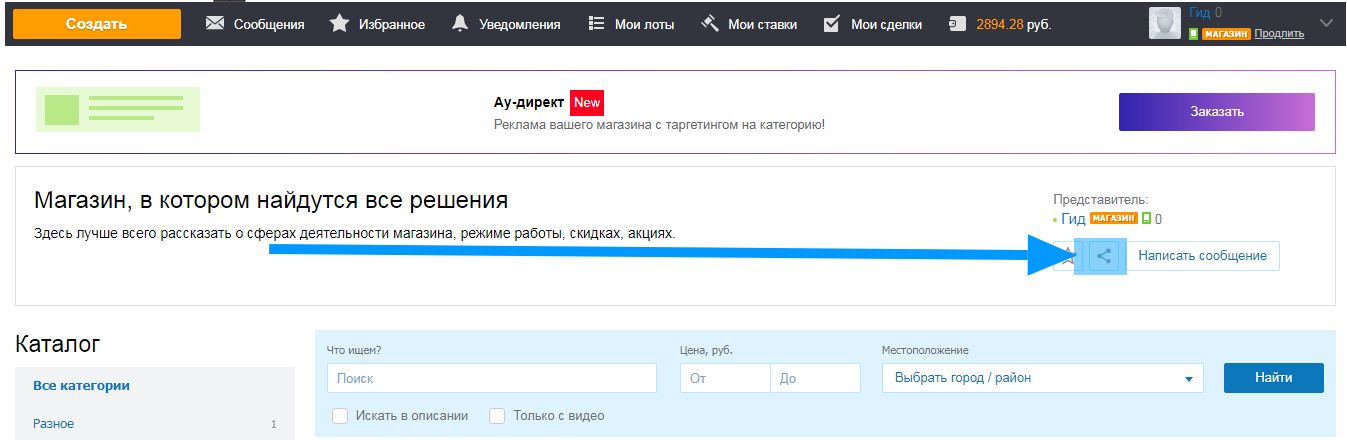
Task: Click the Каталог heading
Action: (58, 345)
